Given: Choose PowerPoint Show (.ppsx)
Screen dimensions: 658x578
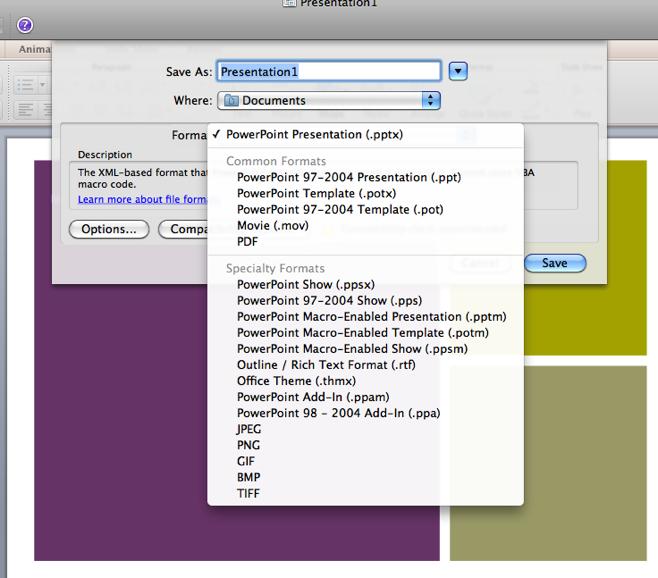Looking at the screenshot, I should coord(365,285).
